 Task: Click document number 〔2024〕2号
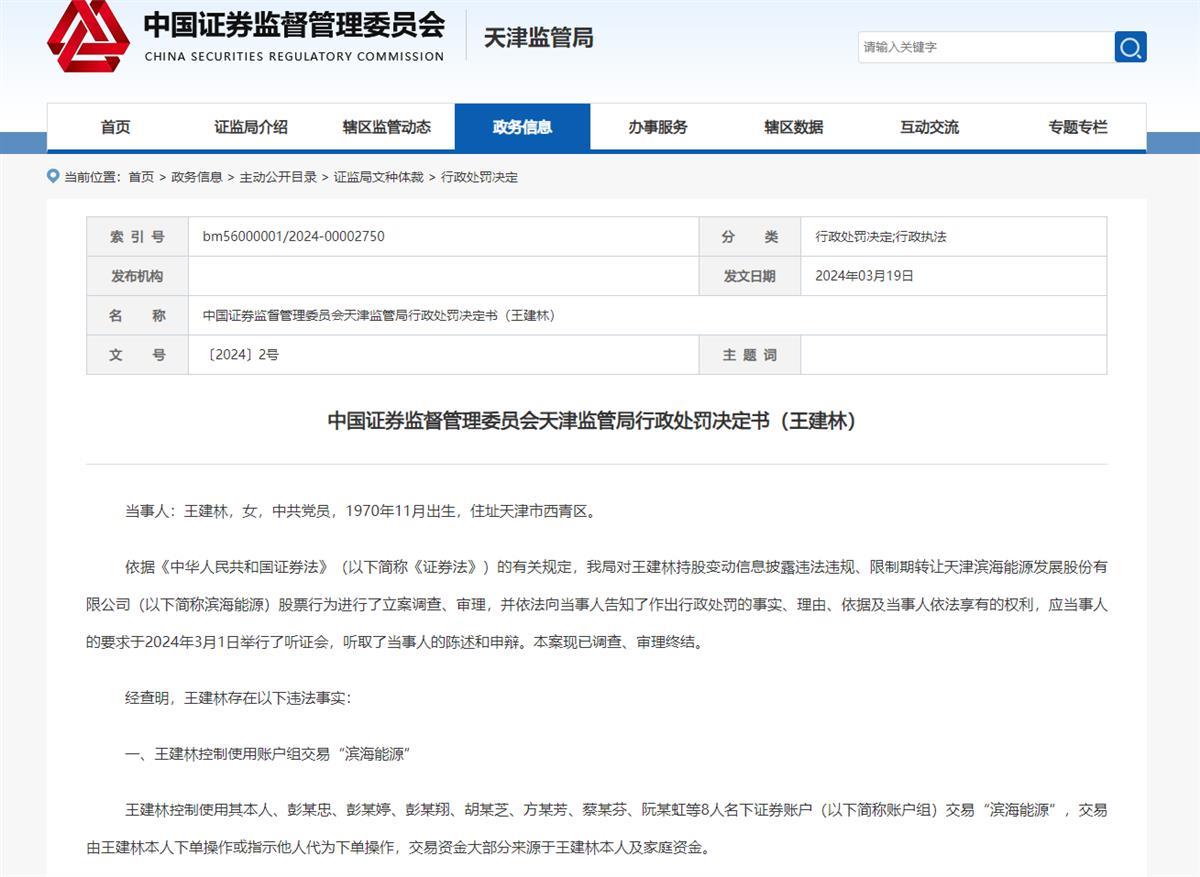240,355
